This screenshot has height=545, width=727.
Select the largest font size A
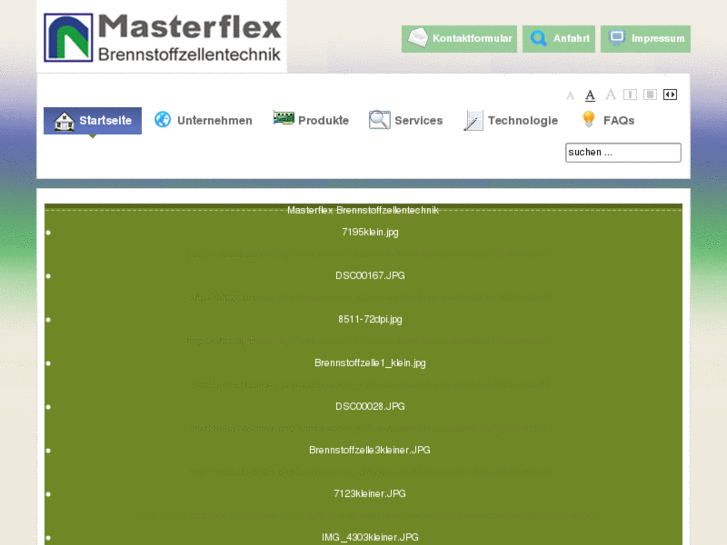click(x=611, y=95)
